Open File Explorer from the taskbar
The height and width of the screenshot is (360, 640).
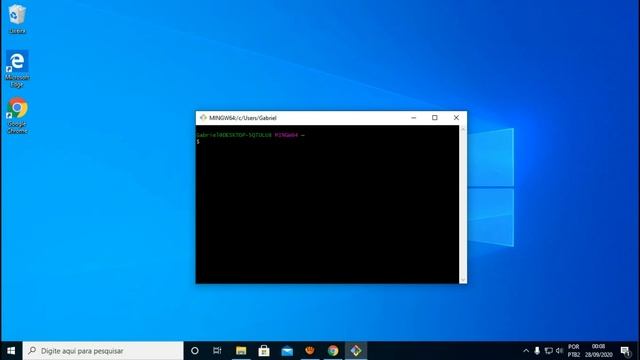point(241,351)
